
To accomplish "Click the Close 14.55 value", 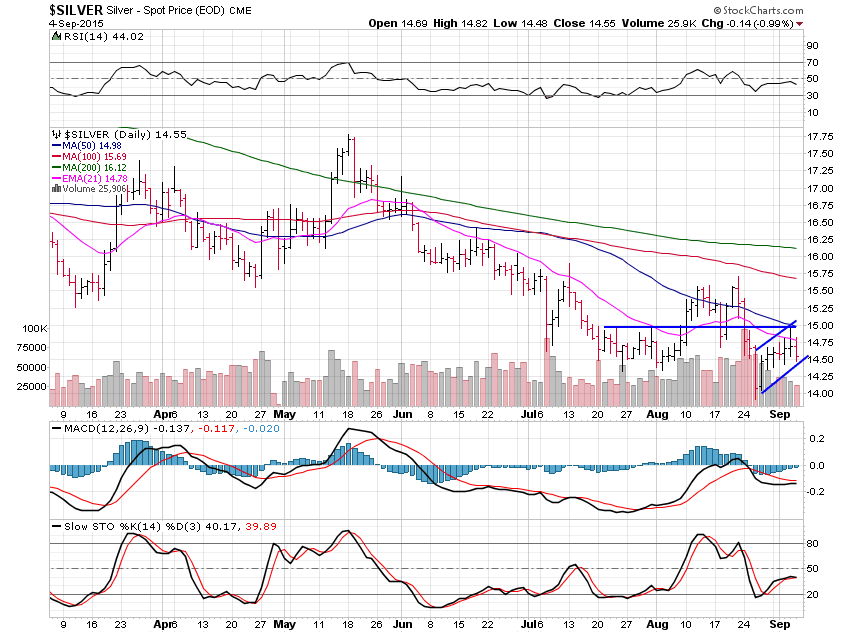I will click(x=584, y=23).
